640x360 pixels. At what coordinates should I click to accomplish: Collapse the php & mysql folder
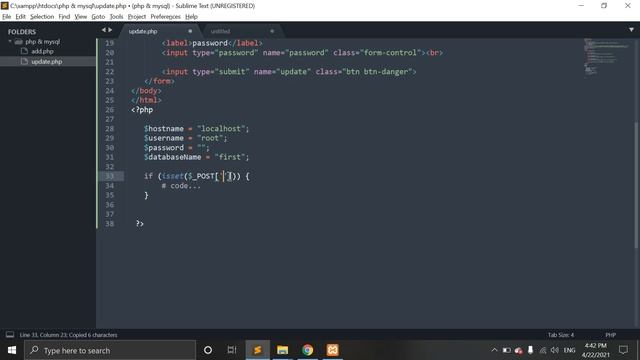coord(10,41)
